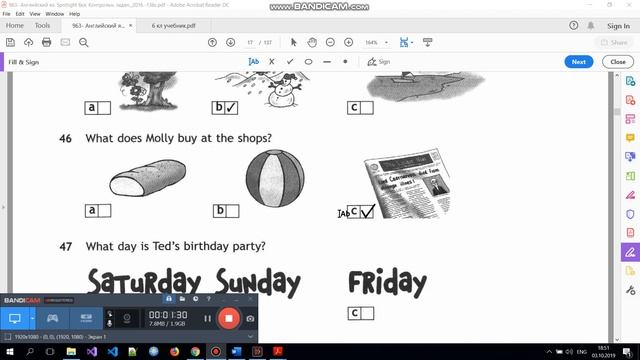Viewport: 640px width, 360px height.
Task: Open the Sign tool
Action: pos(379,62)
